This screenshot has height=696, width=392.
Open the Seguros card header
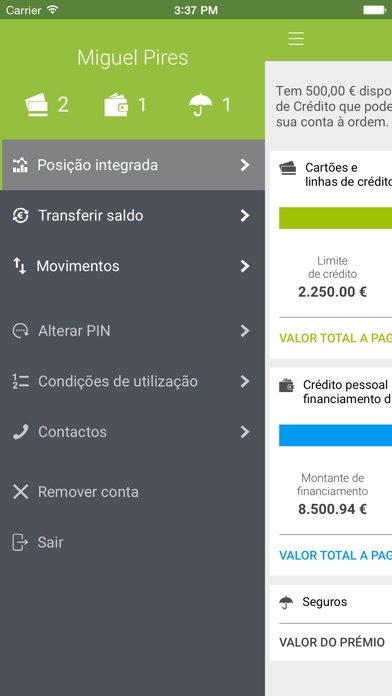coord(331,602)
